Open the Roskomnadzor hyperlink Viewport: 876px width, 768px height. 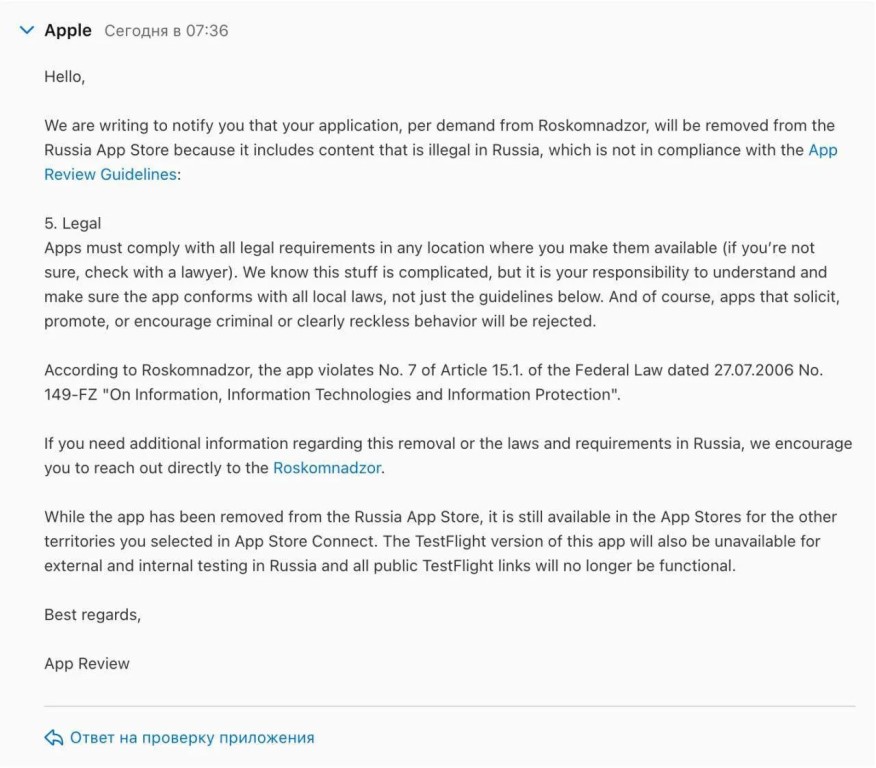tap(327, 468)
